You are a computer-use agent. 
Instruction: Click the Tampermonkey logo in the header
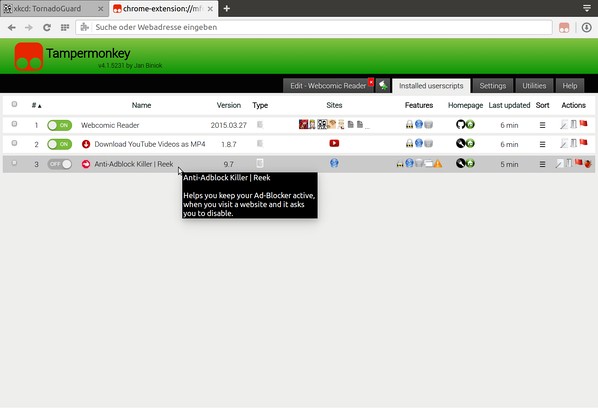[x=29, y=56]
